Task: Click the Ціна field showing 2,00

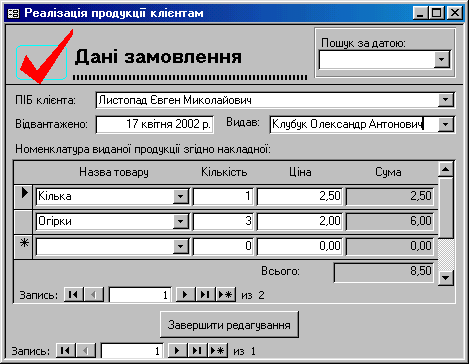Action: pos(300,221)
